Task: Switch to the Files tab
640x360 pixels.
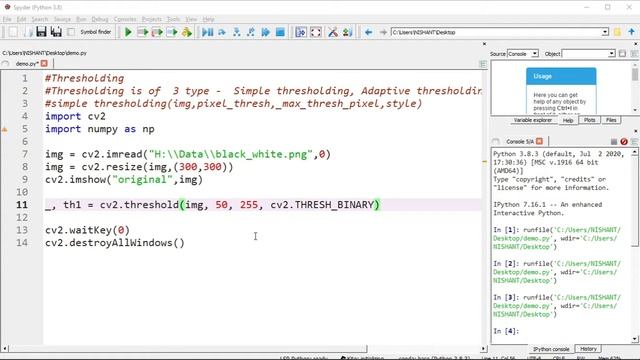Action: [x=611, y=120]
